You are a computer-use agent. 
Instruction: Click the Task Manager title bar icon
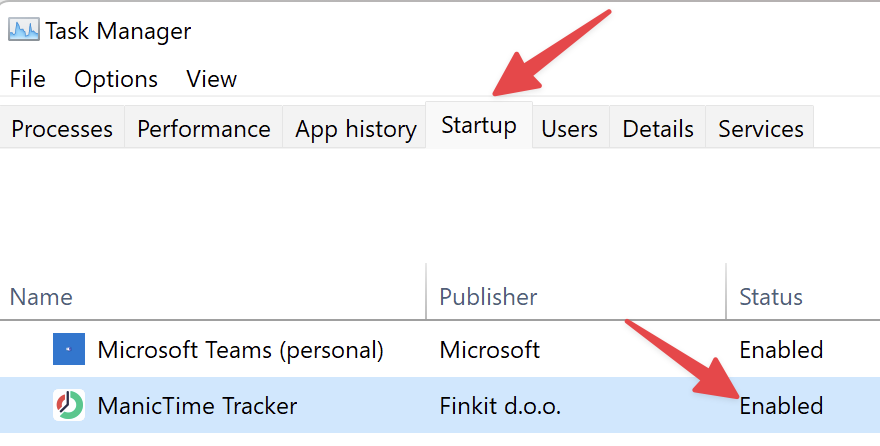coord(24,30)
